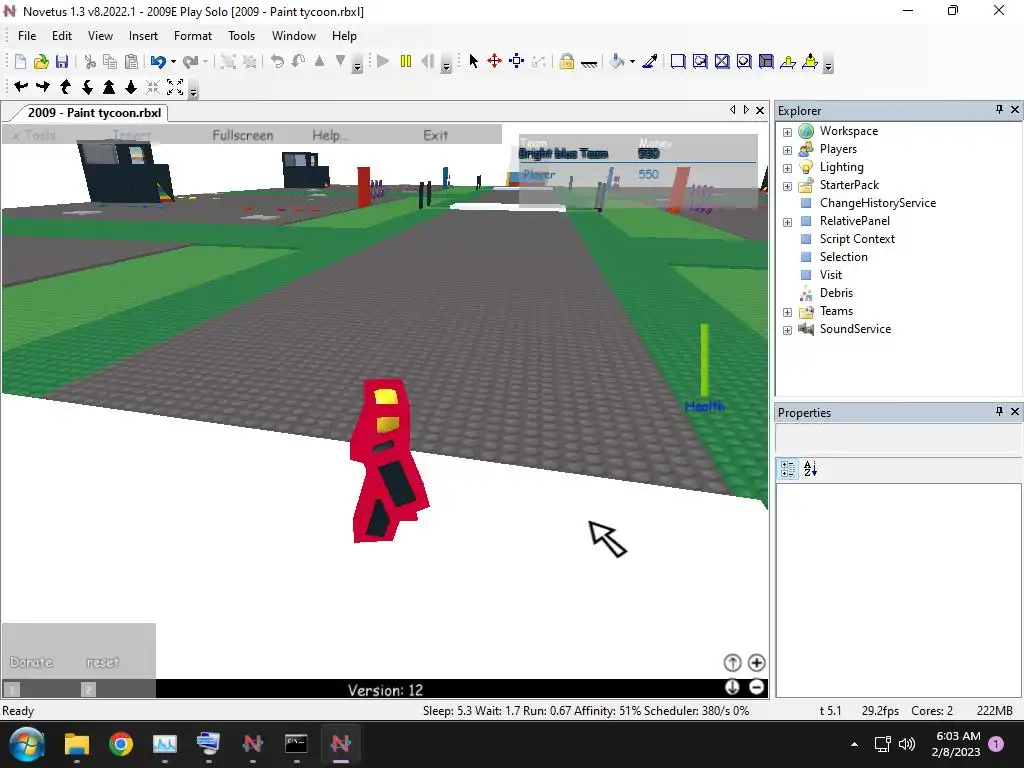1024x768 pixels.
Task: Open the Redo history dropdown arrow
Action: (x=205, y=62)
